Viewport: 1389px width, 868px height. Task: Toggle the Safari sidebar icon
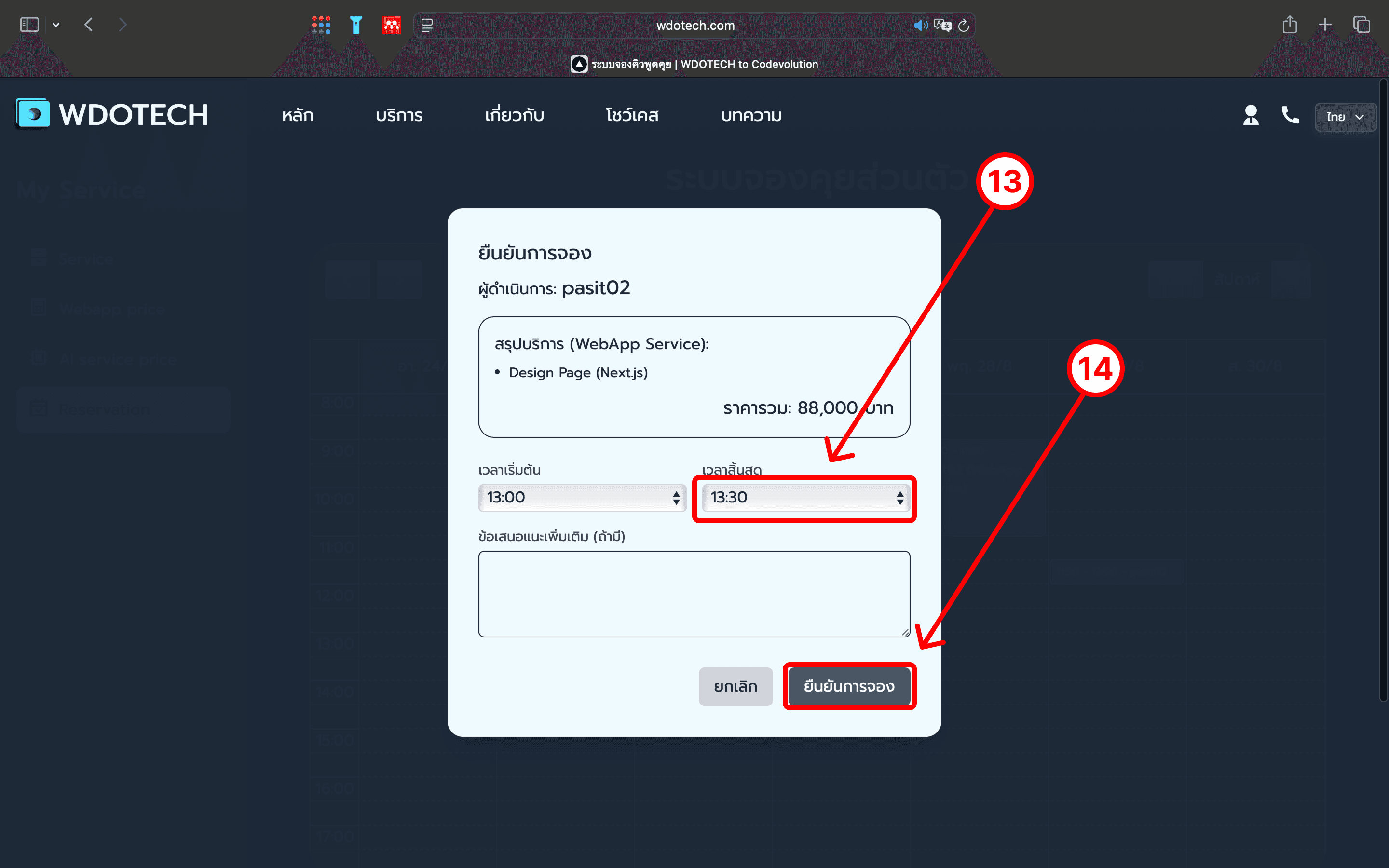tap(29, 25)
